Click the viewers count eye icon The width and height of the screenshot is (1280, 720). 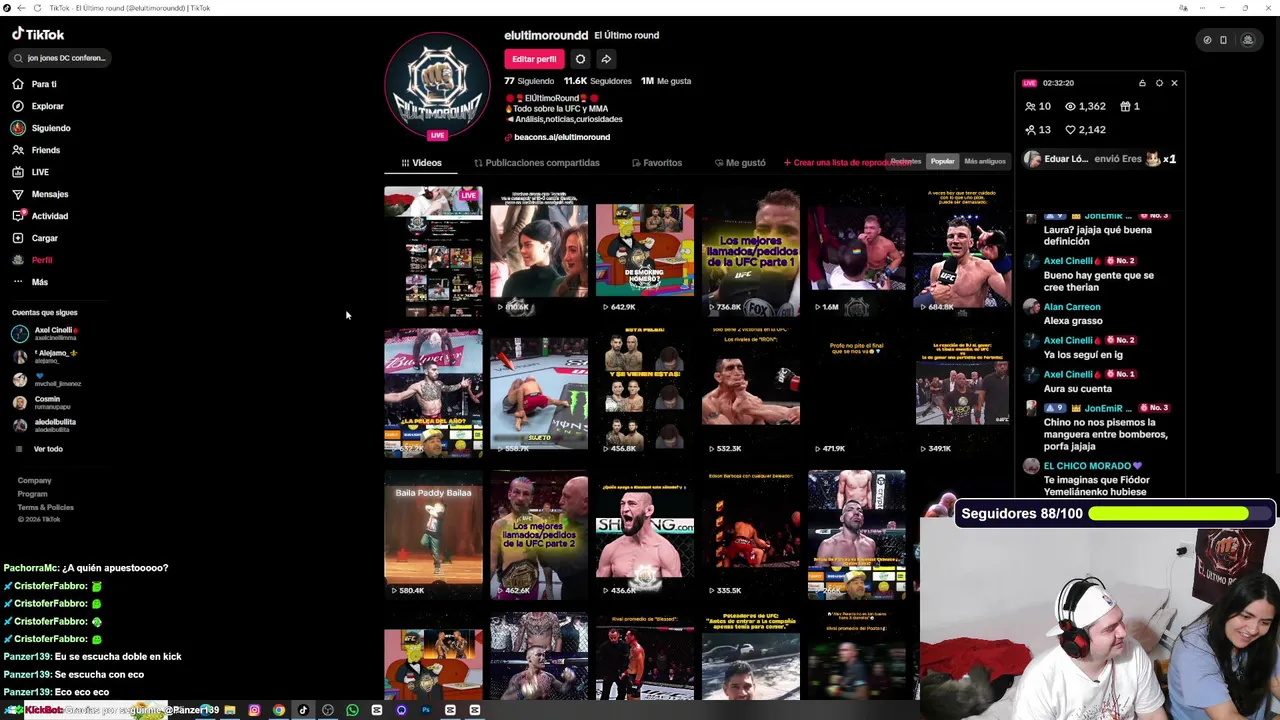click(1070, 106)
